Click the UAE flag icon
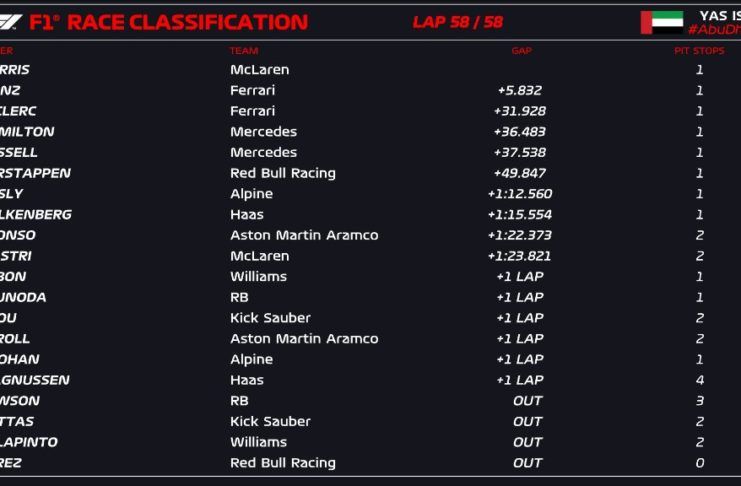741x486 pixels. tap(661, 22)
